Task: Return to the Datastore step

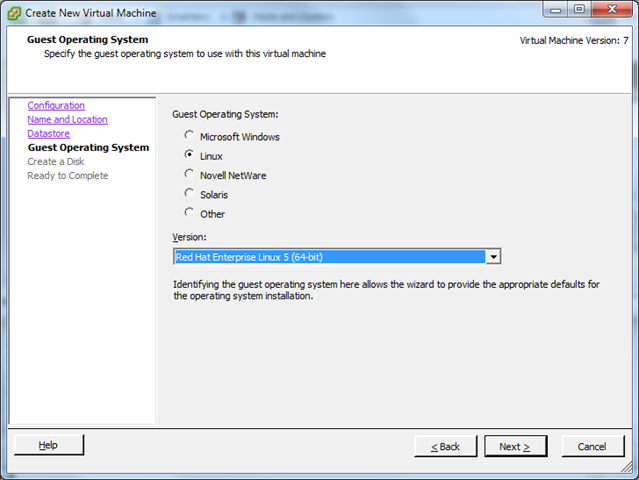Action: tap(48, 134)
